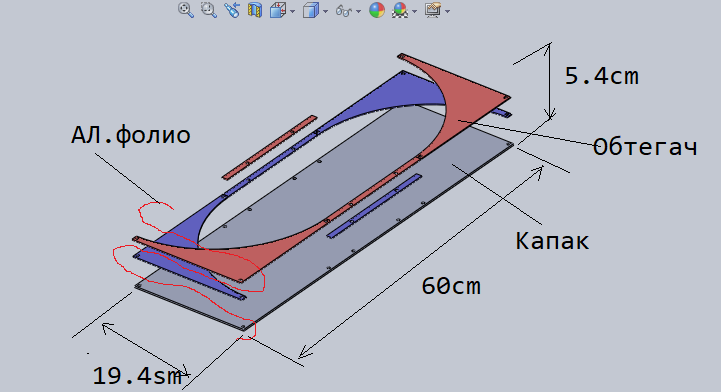722x392 pixels.
Task: Expand the View Settings dropdown arrow
Action: pyautogui.click(x=447, y=11)
